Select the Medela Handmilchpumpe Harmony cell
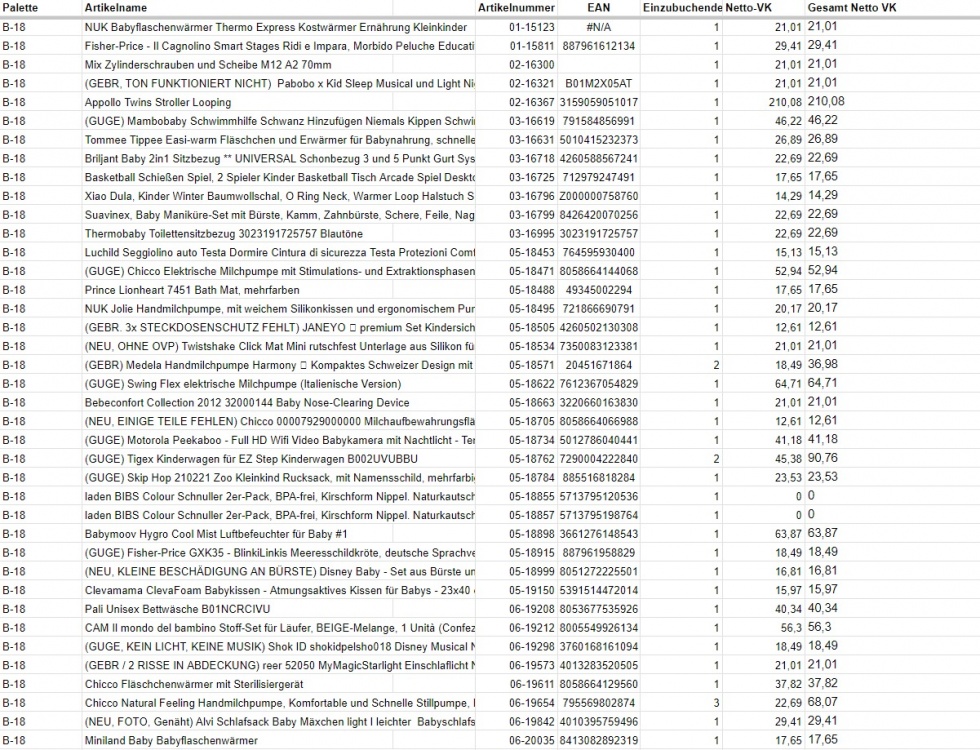This screenshot has width=980, height=750. (279, 364)
